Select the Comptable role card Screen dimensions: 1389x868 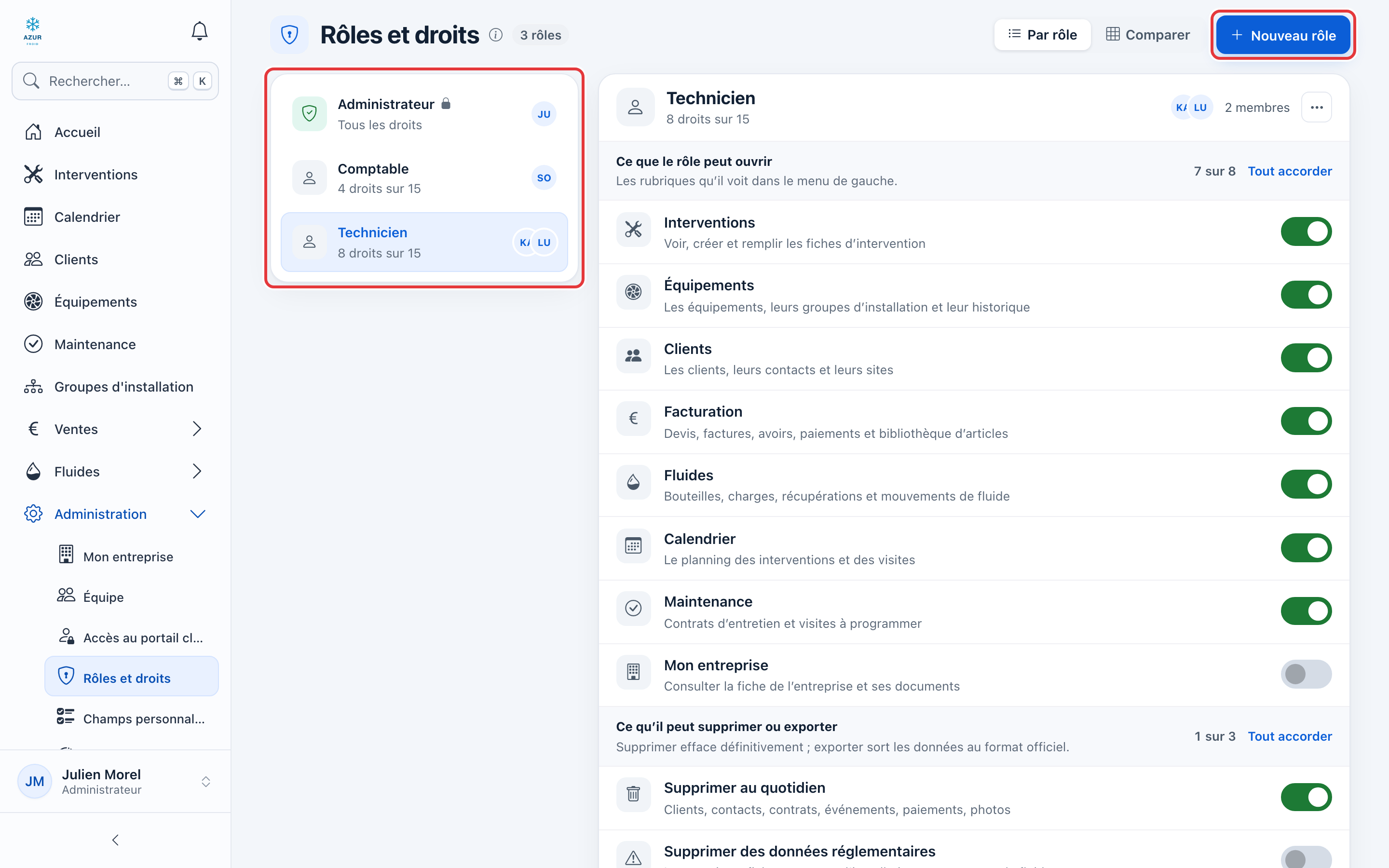pyautogui.click(x=424, y=178)
